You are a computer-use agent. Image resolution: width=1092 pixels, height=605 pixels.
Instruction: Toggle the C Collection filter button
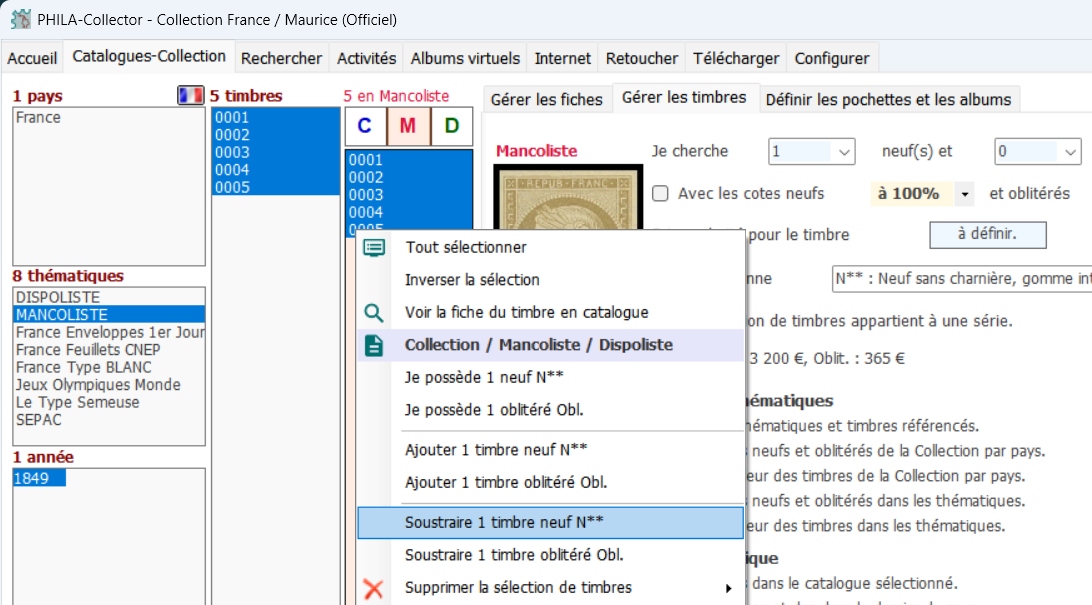[x=364, y=126]
